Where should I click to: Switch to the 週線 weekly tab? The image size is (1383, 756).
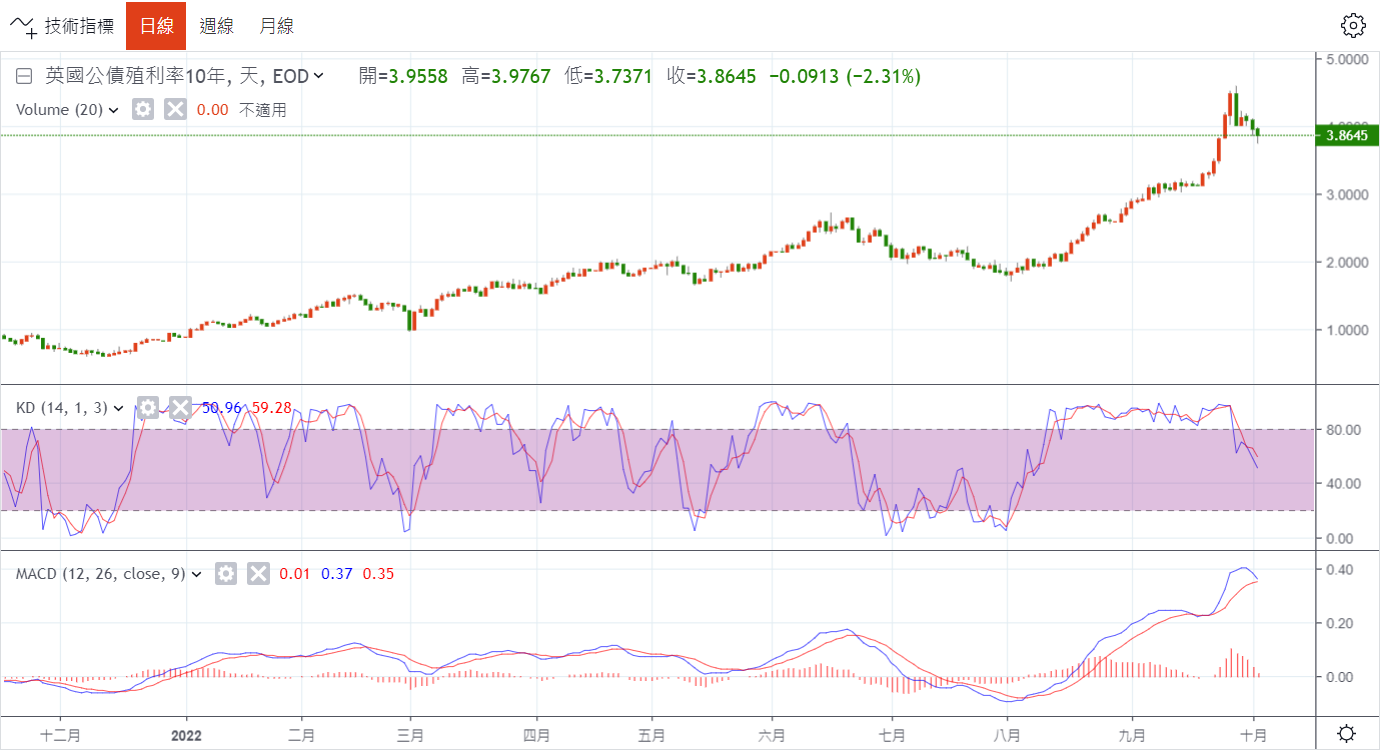point(216,26)
